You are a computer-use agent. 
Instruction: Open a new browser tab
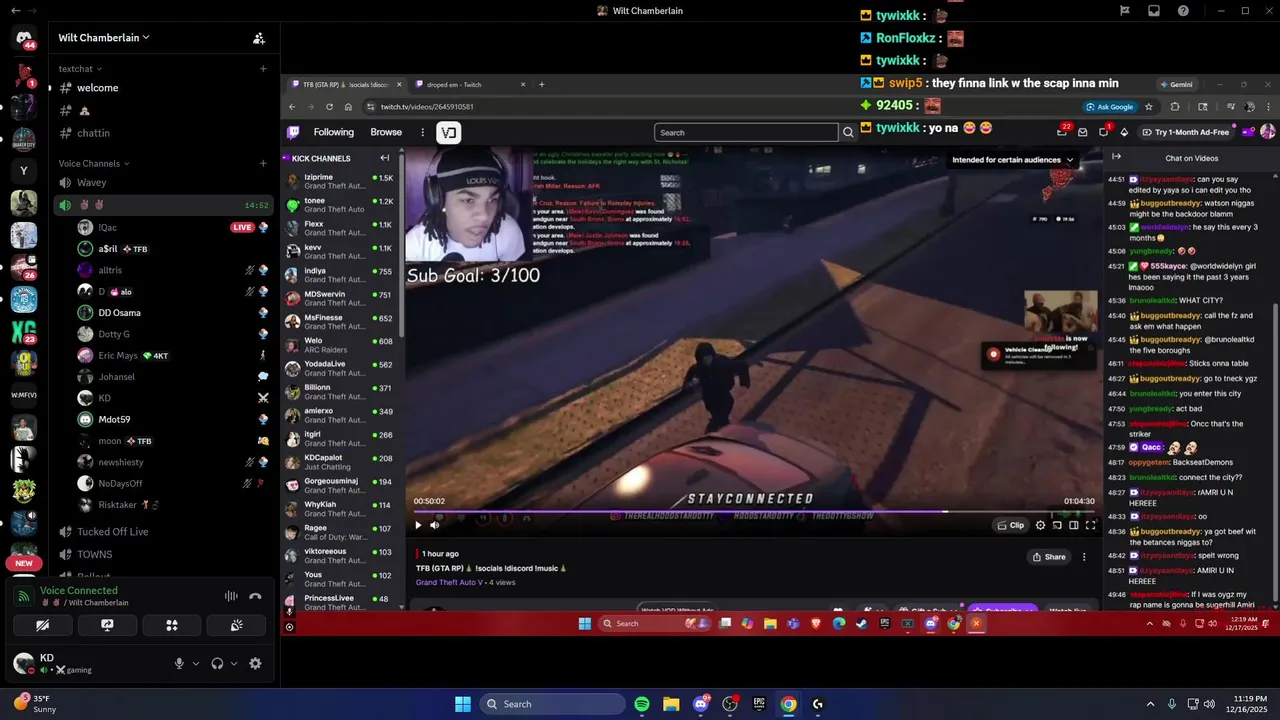(x=541, y=85)
